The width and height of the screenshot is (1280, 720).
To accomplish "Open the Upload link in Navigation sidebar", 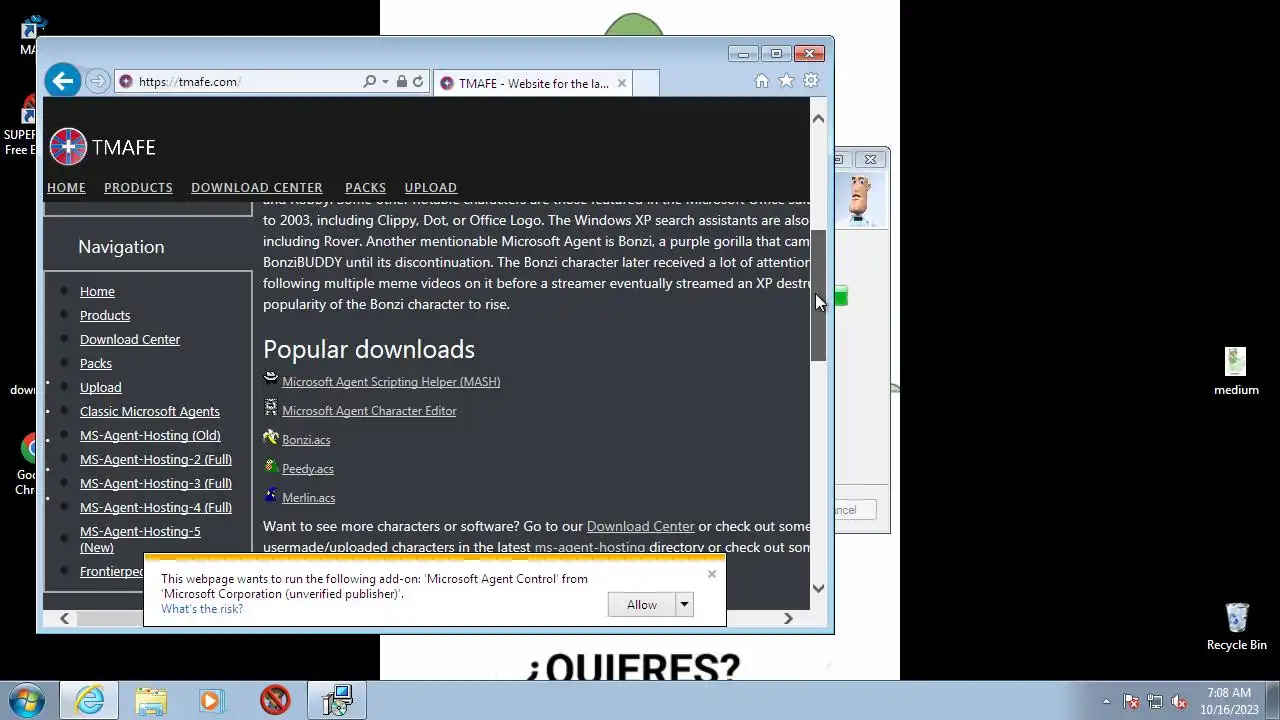I will [101, 387].
